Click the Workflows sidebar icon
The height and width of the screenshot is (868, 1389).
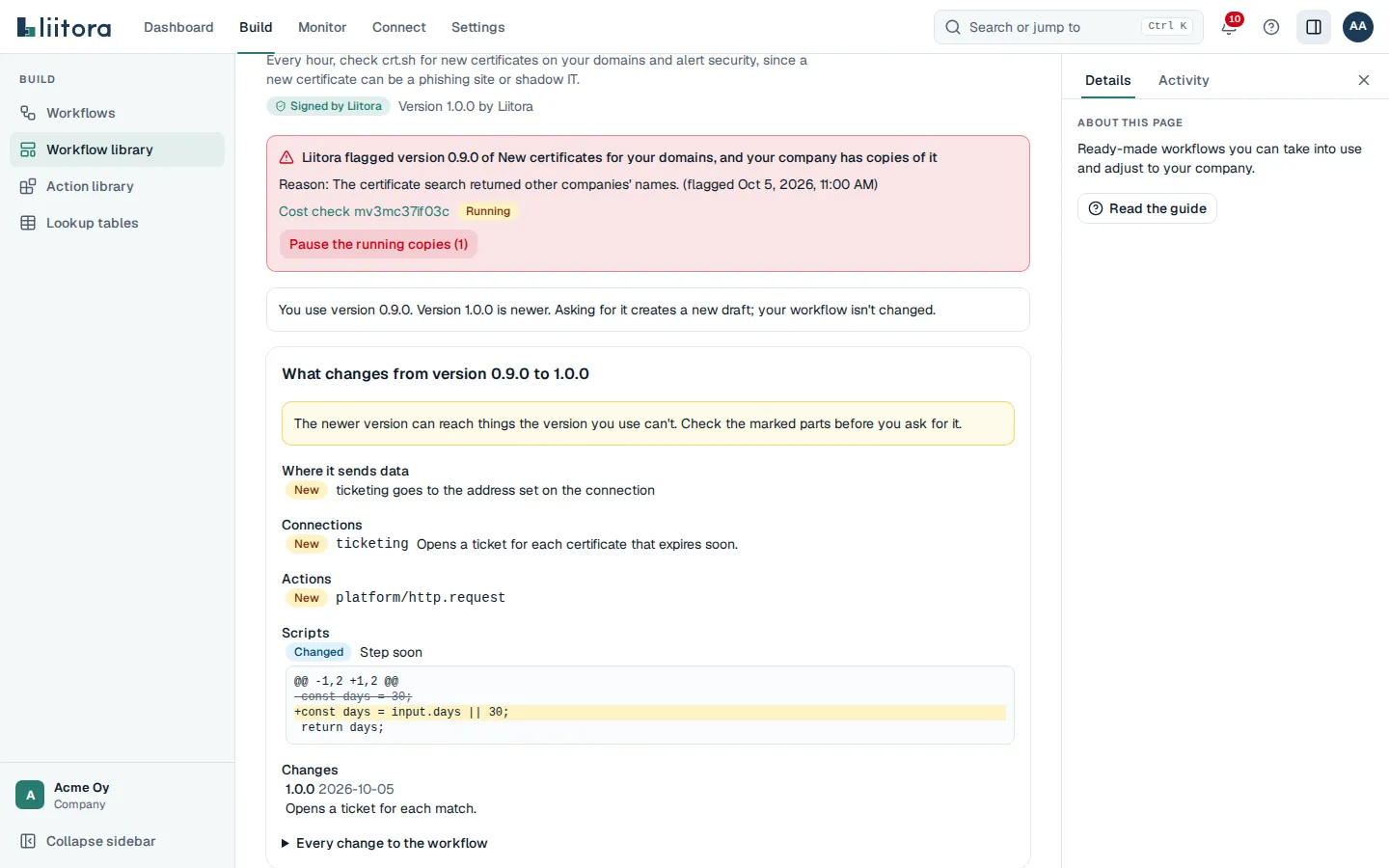tap(28, 113)
